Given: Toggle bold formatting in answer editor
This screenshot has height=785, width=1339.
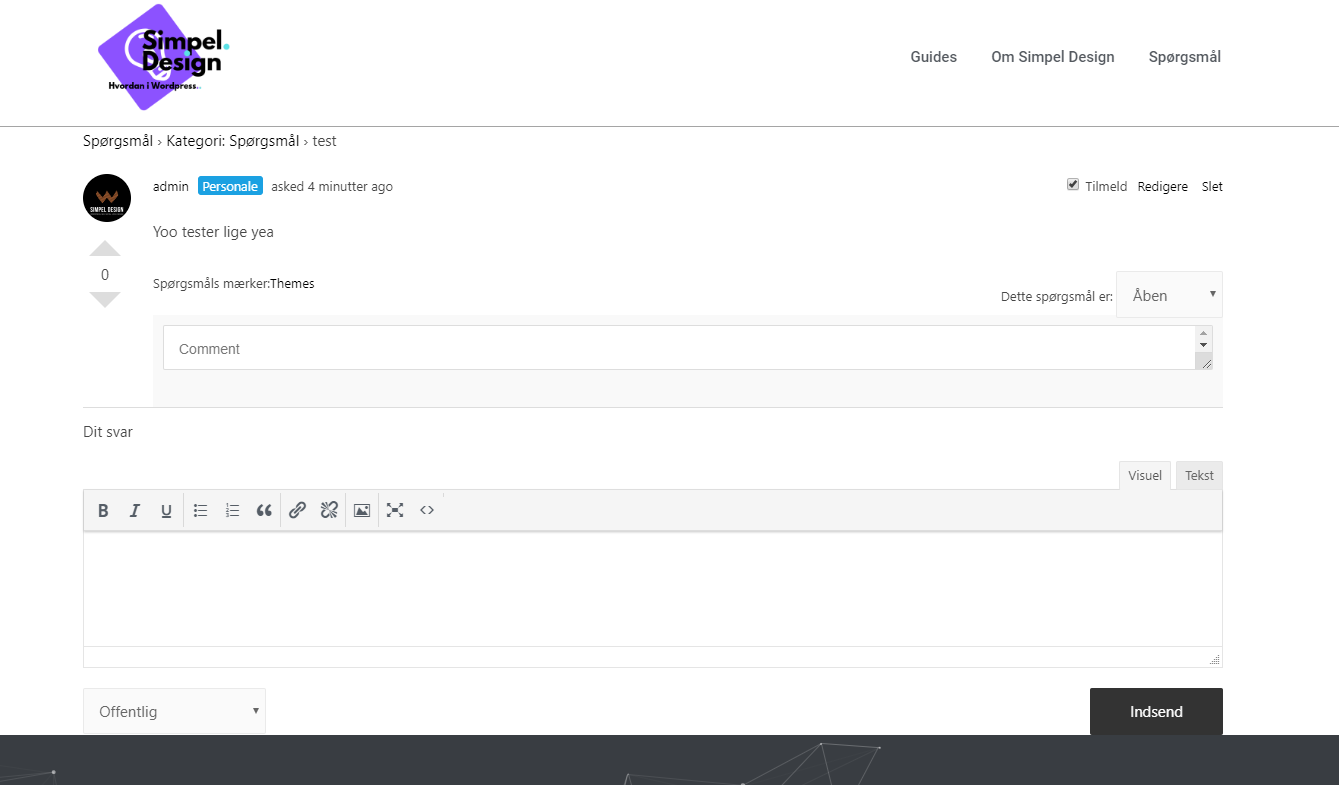Looking at the screenshot, I should pos(103,510).
